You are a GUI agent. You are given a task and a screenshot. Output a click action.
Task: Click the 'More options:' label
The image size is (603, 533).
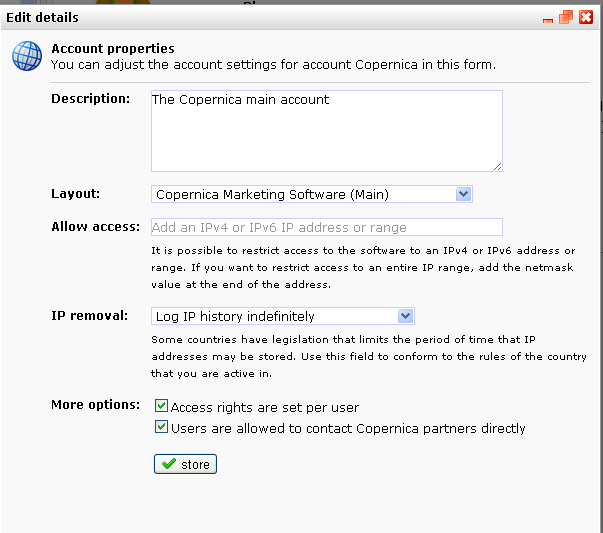coord(96,405)
